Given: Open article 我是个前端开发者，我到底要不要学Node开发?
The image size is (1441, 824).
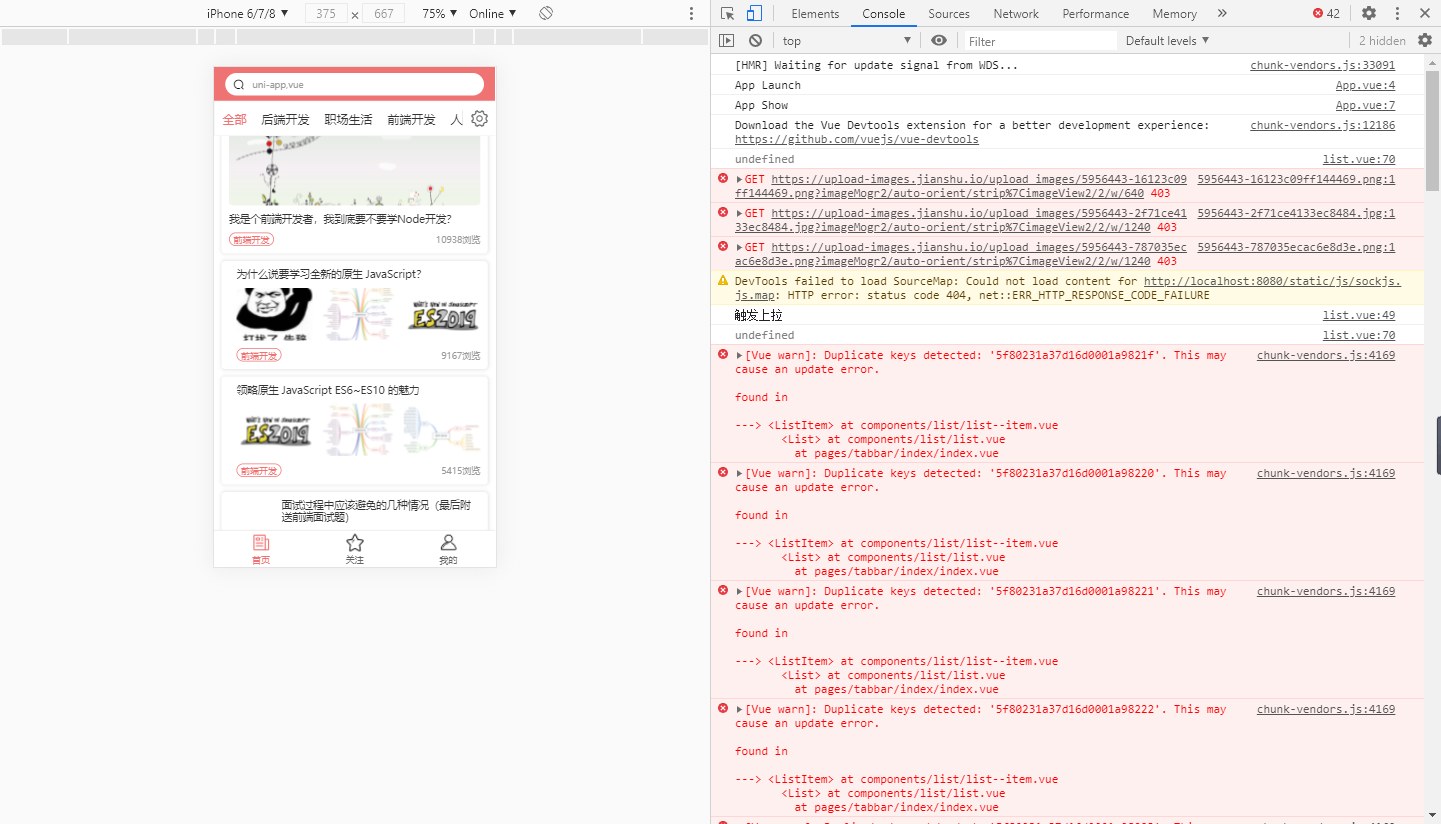Looking at the screenshot, I should [x=340, y=219].
